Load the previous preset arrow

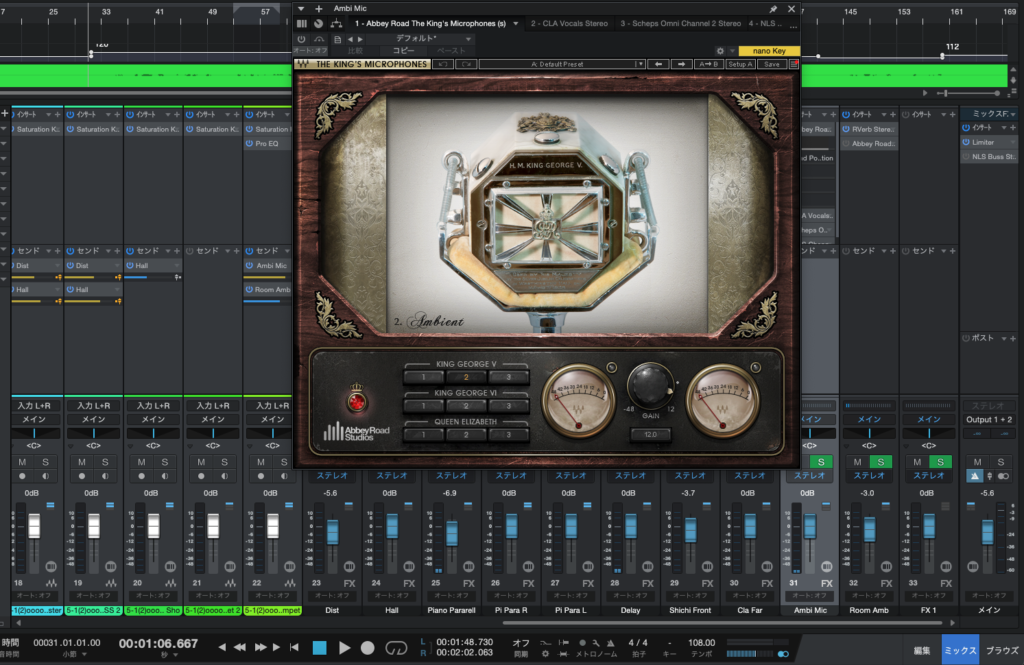click(350, 39)
